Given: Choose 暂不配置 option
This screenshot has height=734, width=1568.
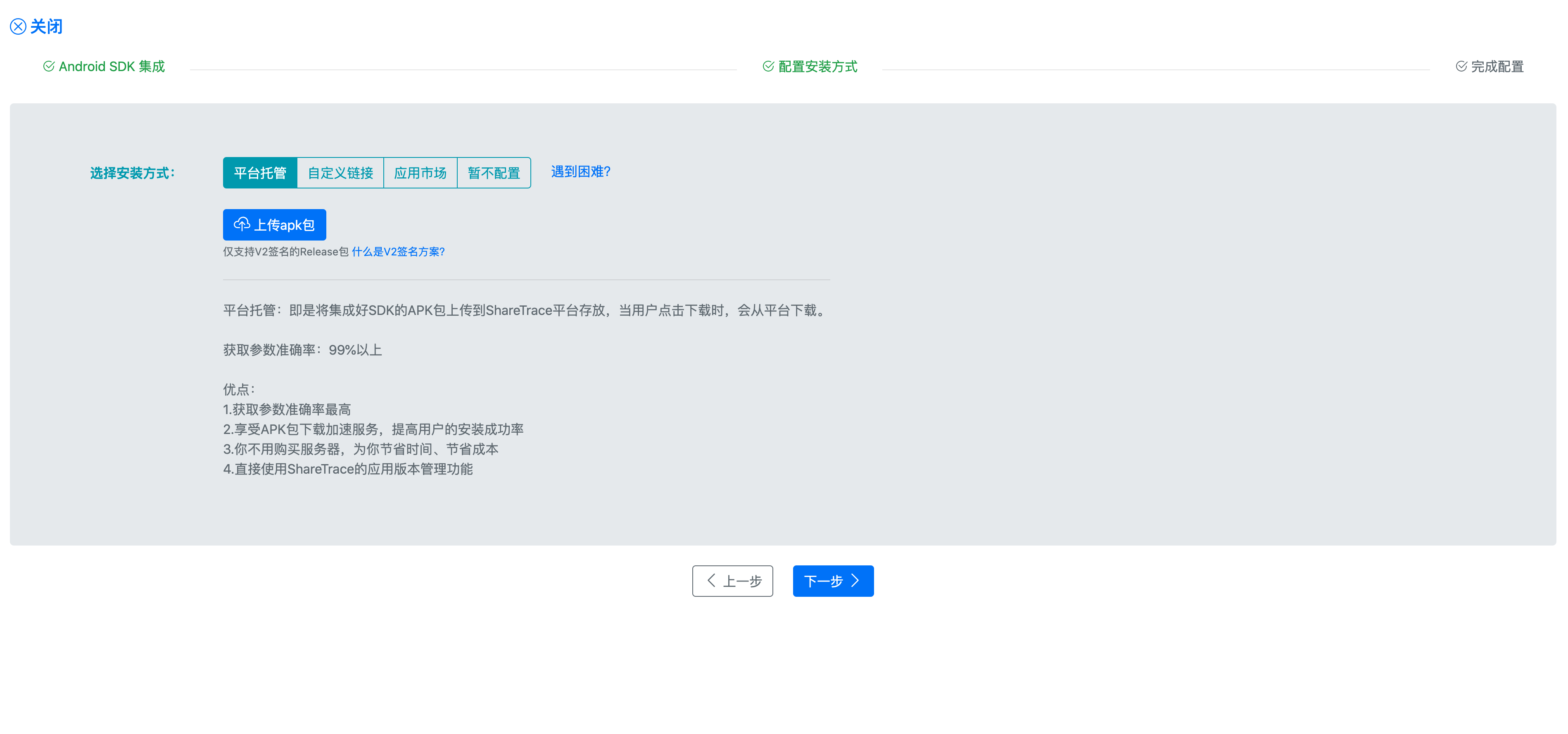Looking at the screenshot, I should [x=494, y=173].
